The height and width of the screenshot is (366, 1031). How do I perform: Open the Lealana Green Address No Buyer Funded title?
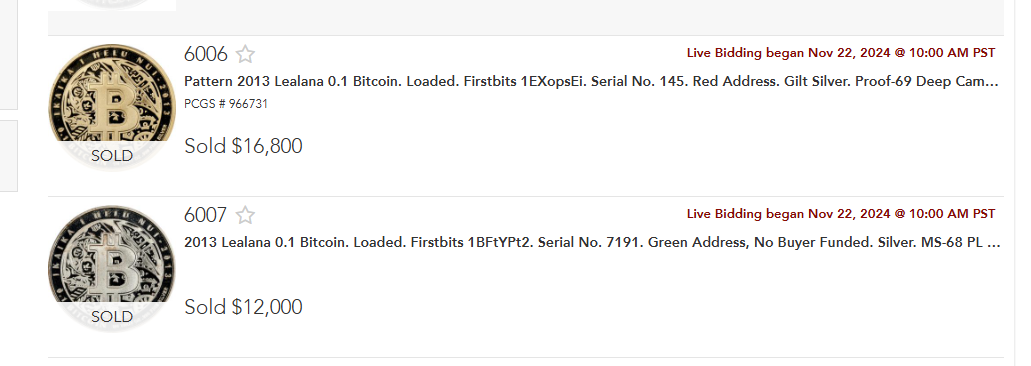click(592, 242)
